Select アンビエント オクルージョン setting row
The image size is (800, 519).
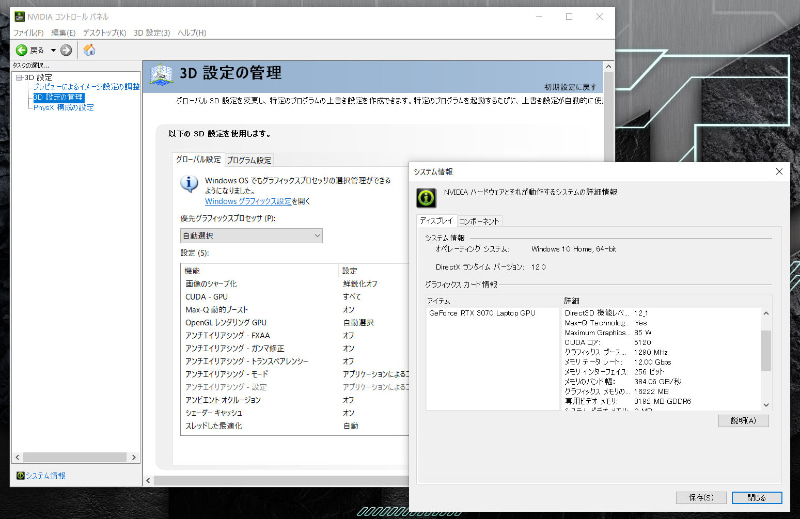(295, 400)
